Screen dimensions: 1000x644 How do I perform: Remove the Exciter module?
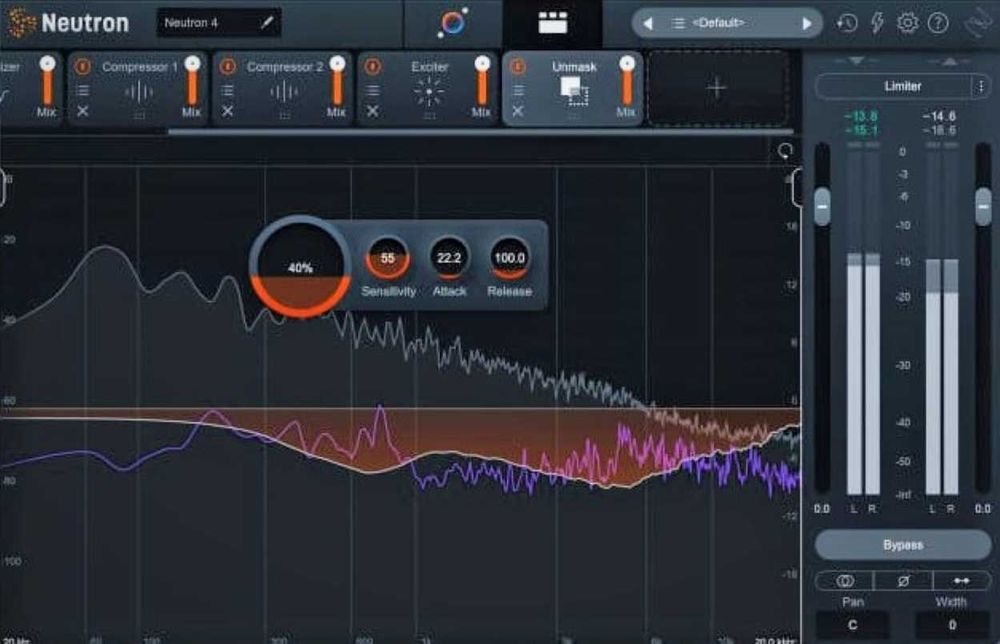point(372,111)
